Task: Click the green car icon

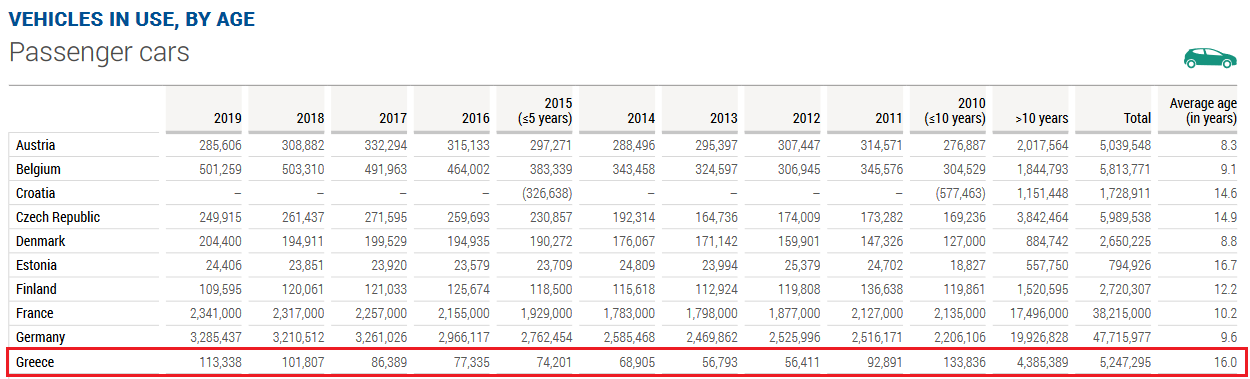Action: [x=1209, y=58]
